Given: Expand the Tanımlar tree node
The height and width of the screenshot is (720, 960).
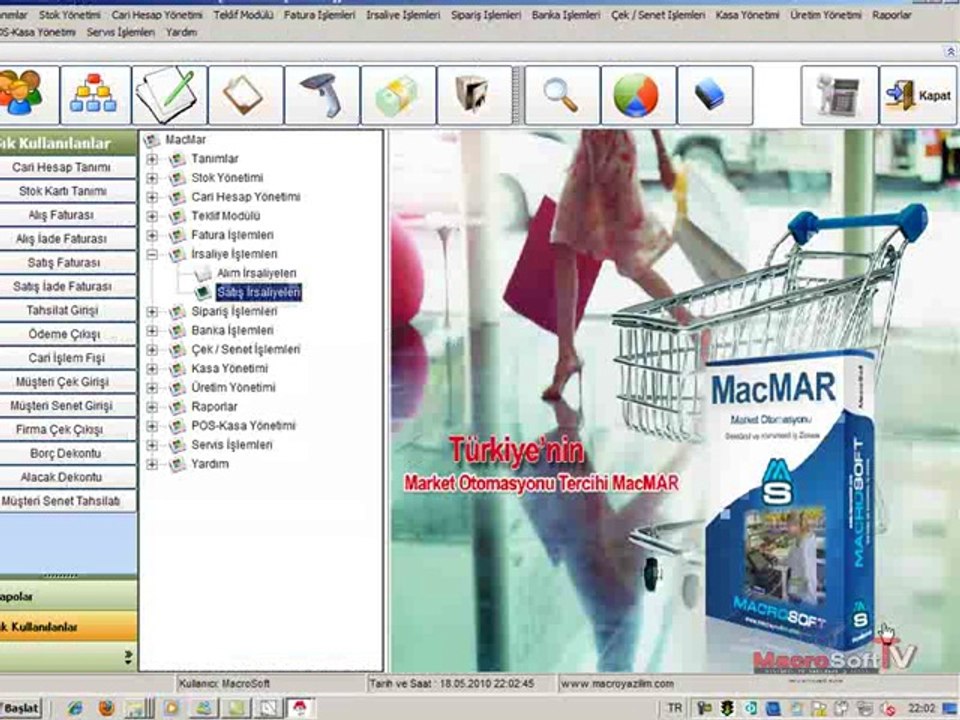Looking at the screenshot, I should pyautogui.click(x=152, y=159).
